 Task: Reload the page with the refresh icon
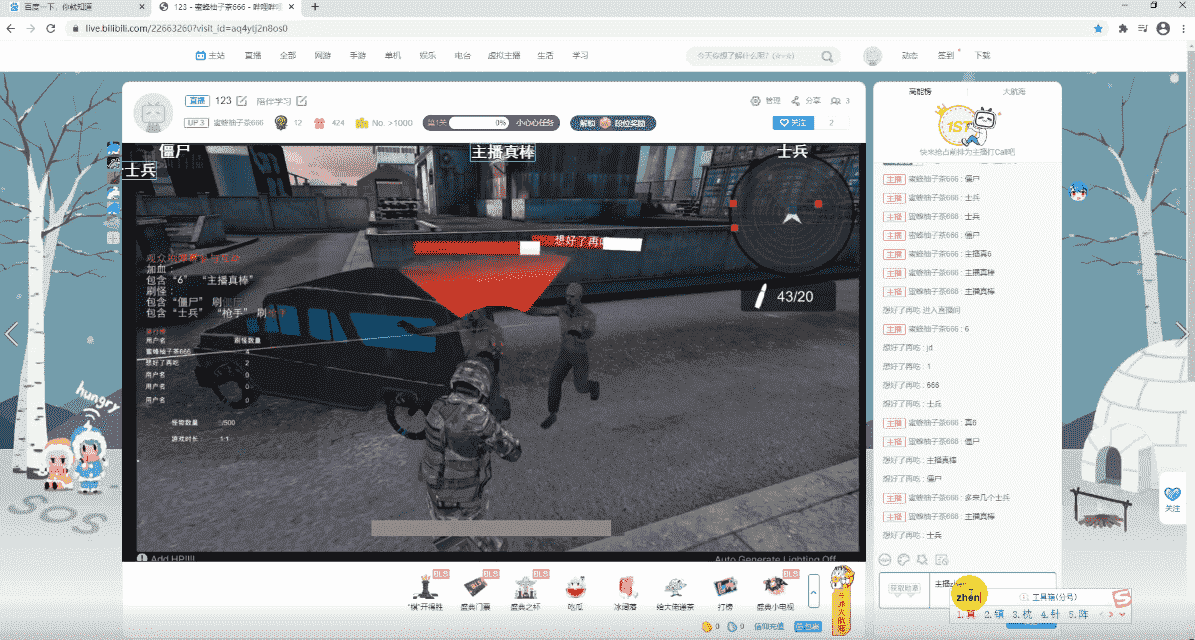pos(50,28)
